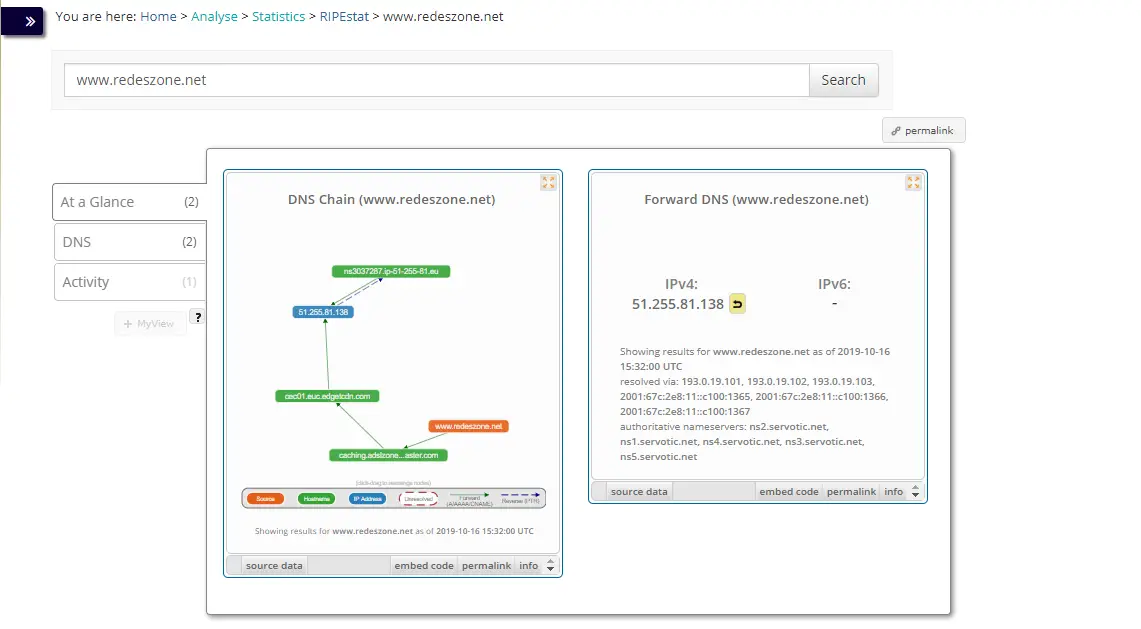Add a MyView tab
This screenshot has width=1141, height=629.
click(x=149, y=323)
